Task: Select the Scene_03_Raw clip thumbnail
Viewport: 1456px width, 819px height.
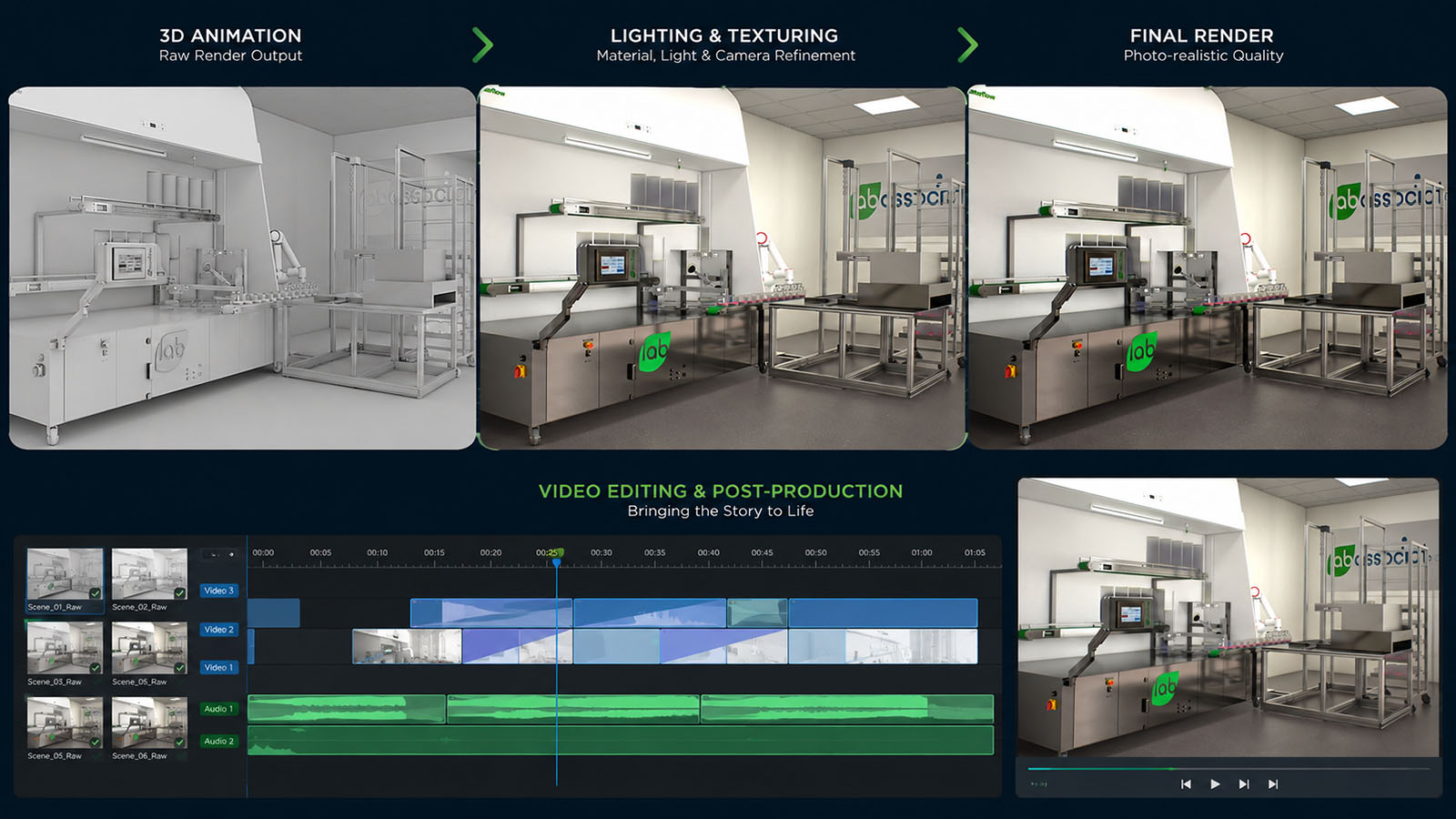Action: click(x=66, y=648)
